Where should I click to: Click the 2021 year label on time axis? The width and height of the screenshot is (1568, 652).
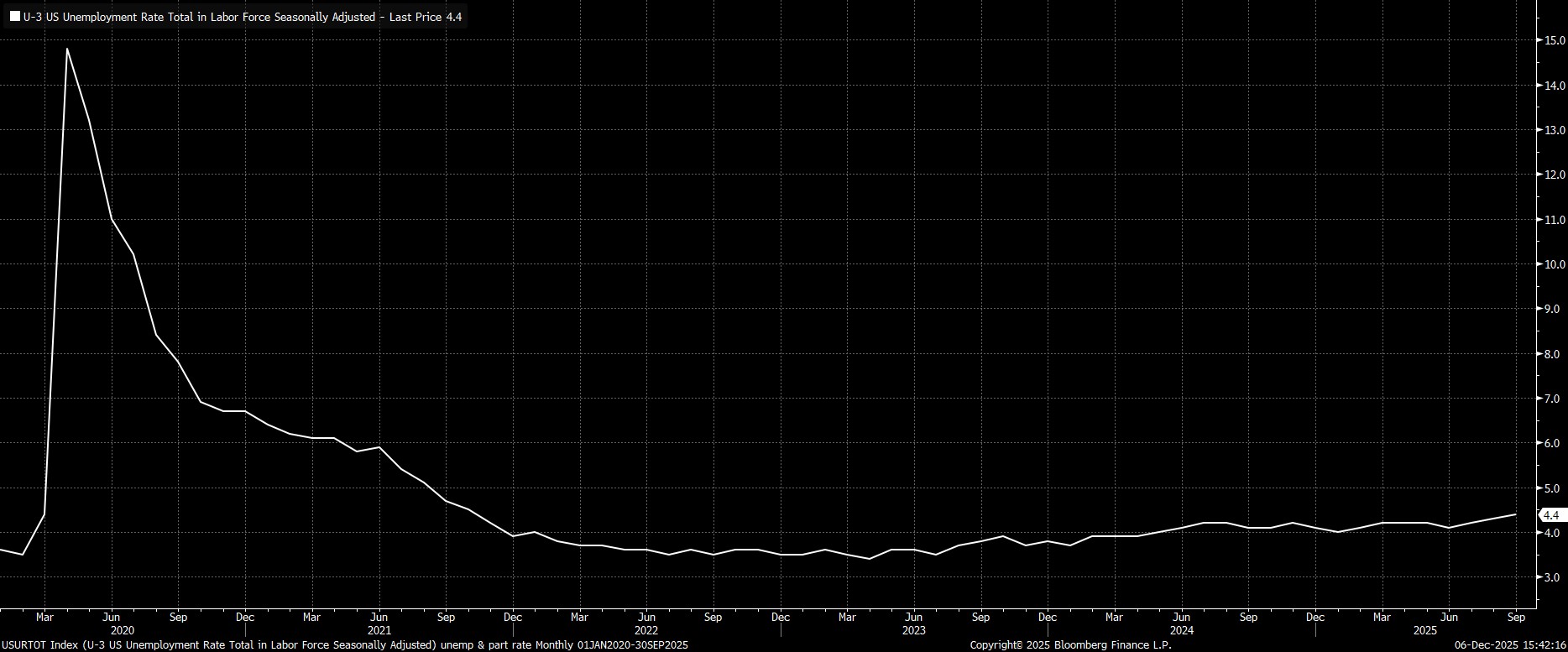379,630
